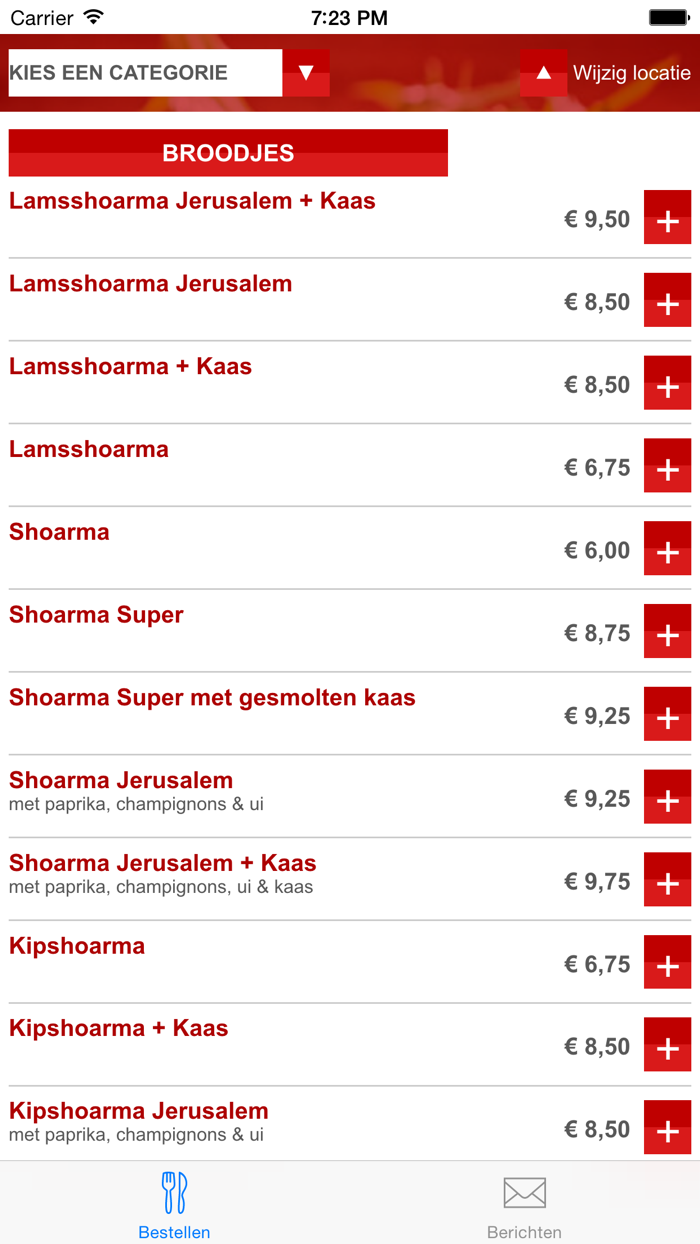
Task: Add Kipshoarma Jerusalem with plus icon
Action: coord(667,1127)
